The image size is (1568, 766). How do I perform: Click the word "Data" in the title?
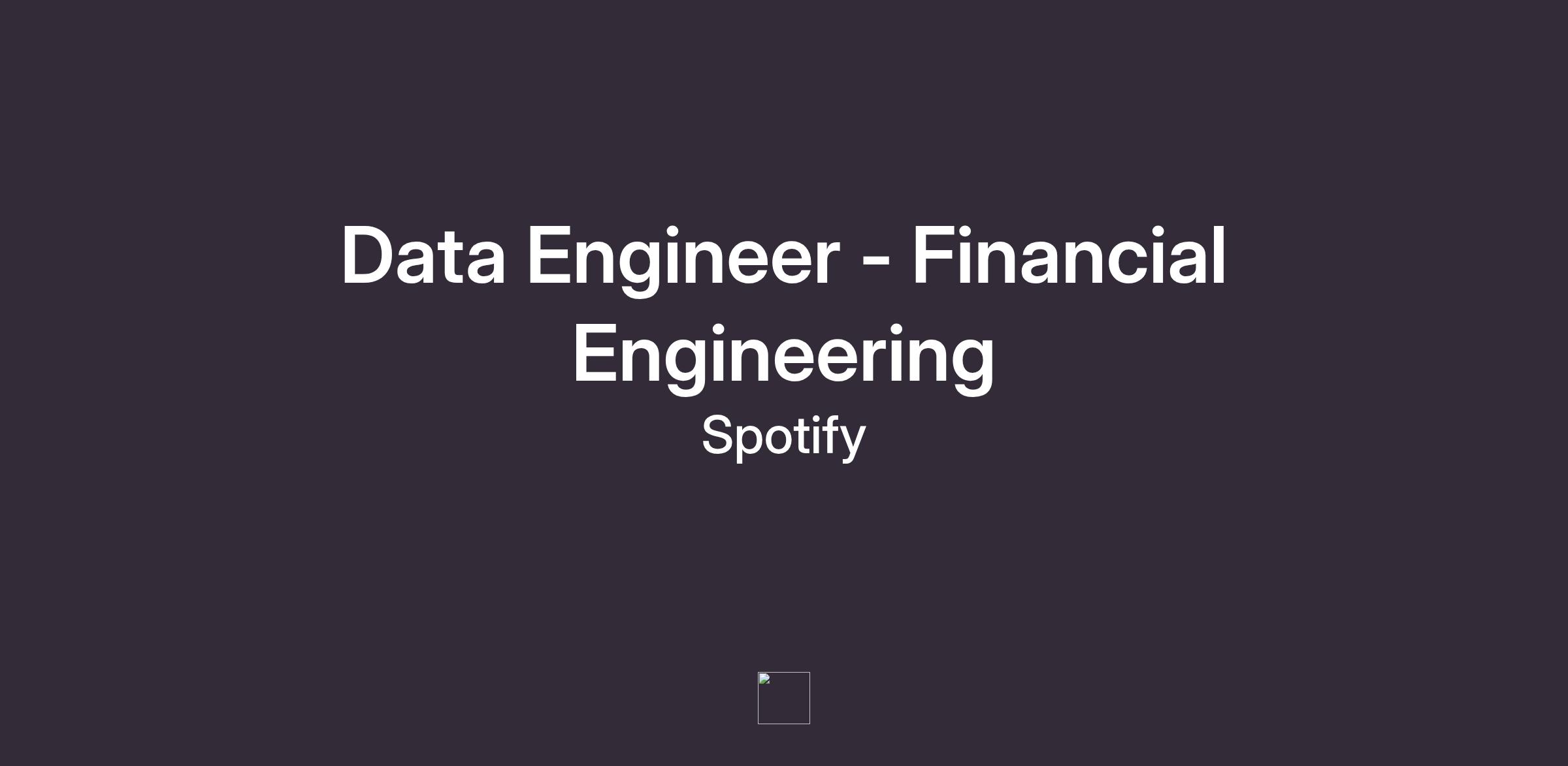point(423,255)
